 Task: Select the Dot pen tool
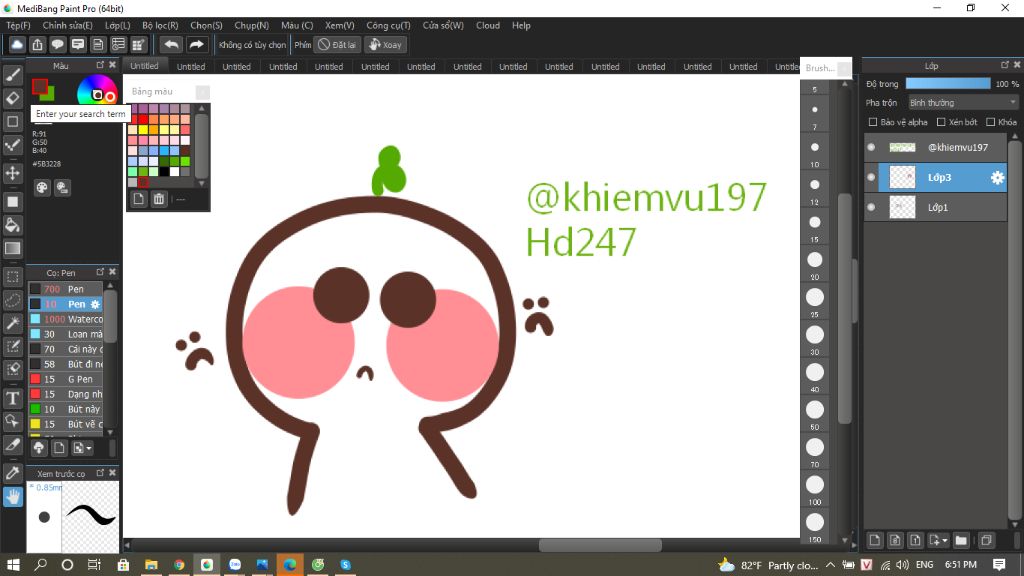pos(12,145)
